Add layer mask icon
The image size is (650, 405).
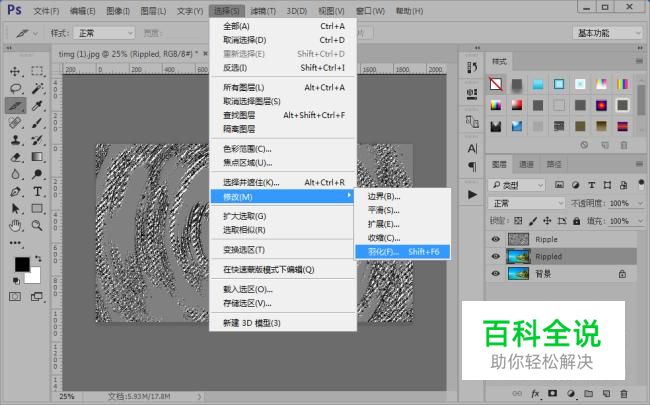(552, 393)
